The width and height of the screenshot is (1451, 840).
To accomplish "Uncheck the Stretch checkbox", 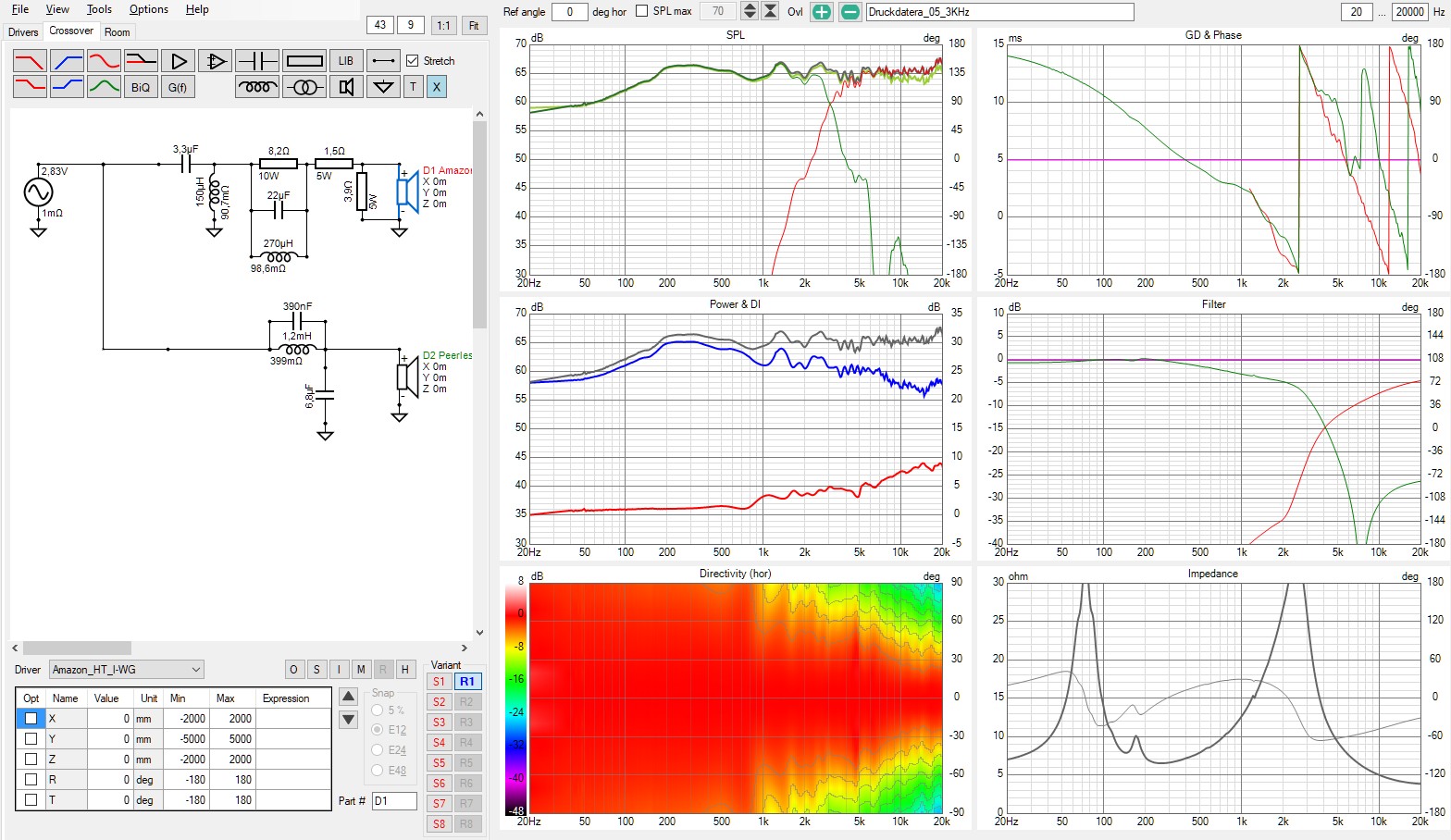I will [x=413, y=61].
